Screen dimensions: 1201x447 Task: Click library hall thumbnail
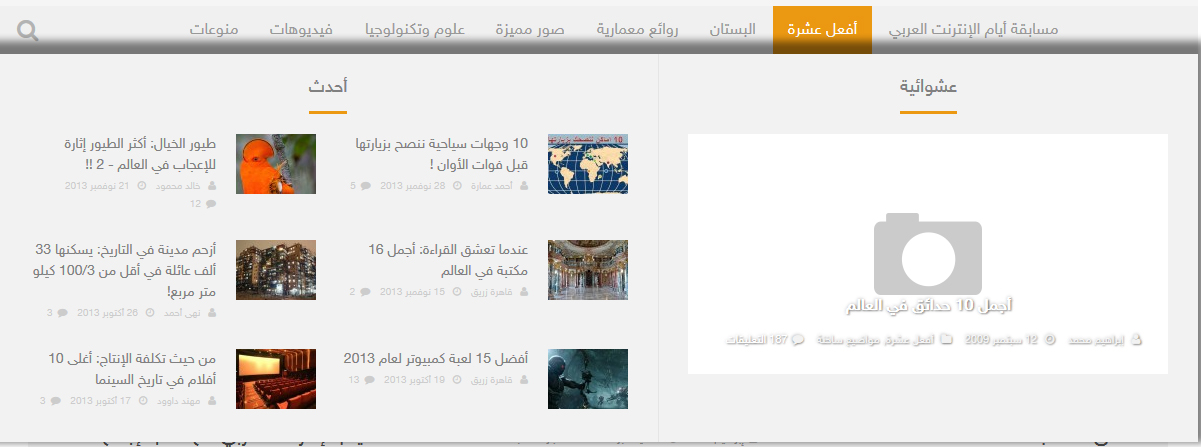588,270
